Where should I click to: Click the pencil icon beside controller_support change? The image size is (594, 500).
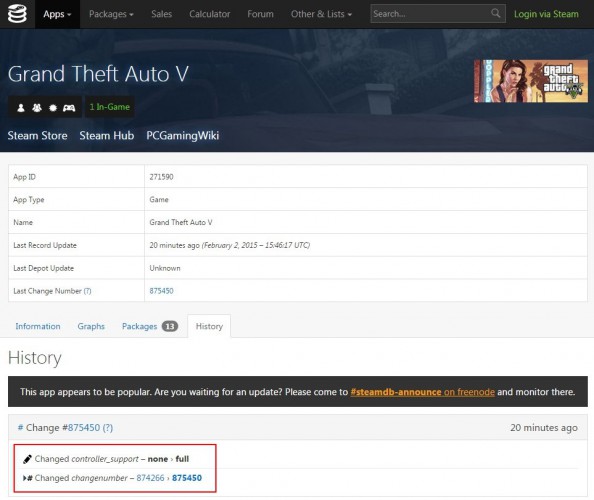27,459
